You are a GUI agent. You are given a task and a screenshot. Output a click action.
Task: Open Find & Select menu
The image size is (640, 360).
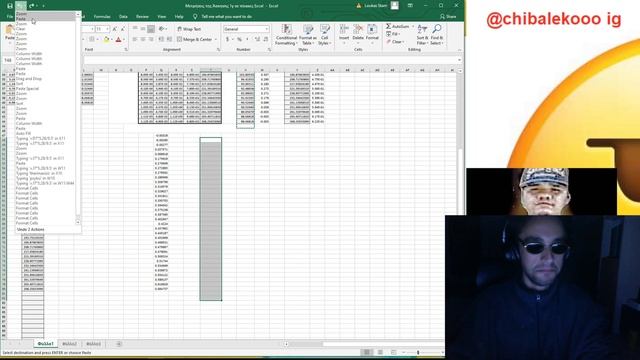[436, 35]
